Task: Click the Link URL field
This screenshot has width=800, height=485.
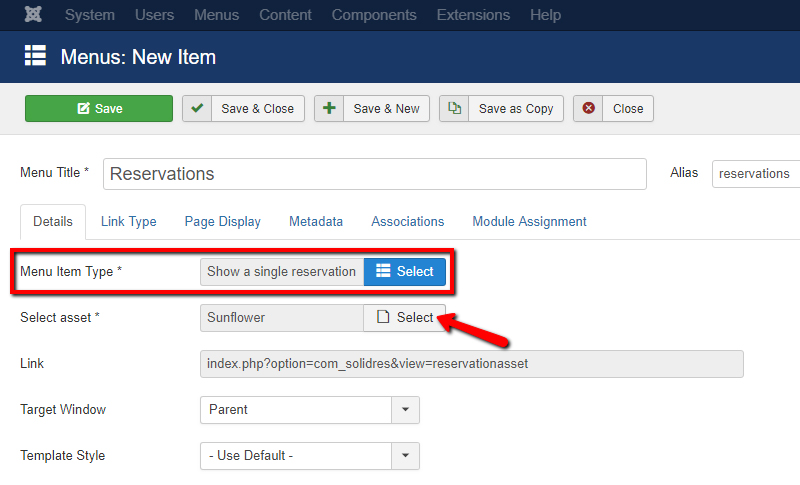Action: (471, 364)
